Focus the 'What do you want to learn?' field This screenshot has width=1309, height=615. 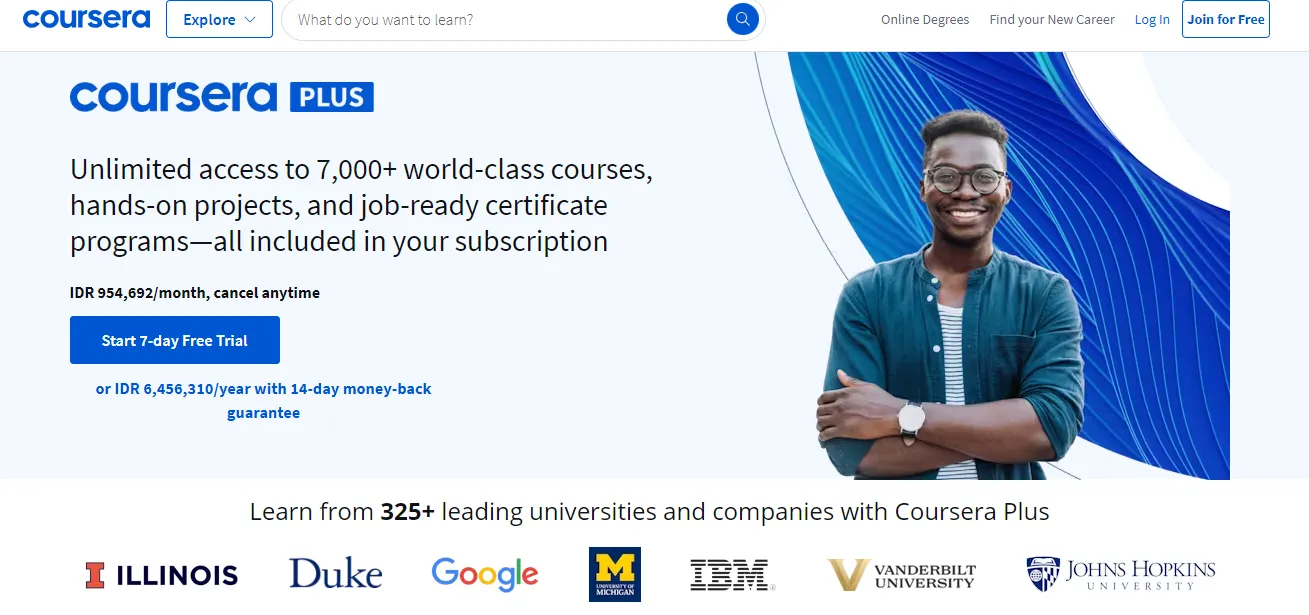pos(505,20)
